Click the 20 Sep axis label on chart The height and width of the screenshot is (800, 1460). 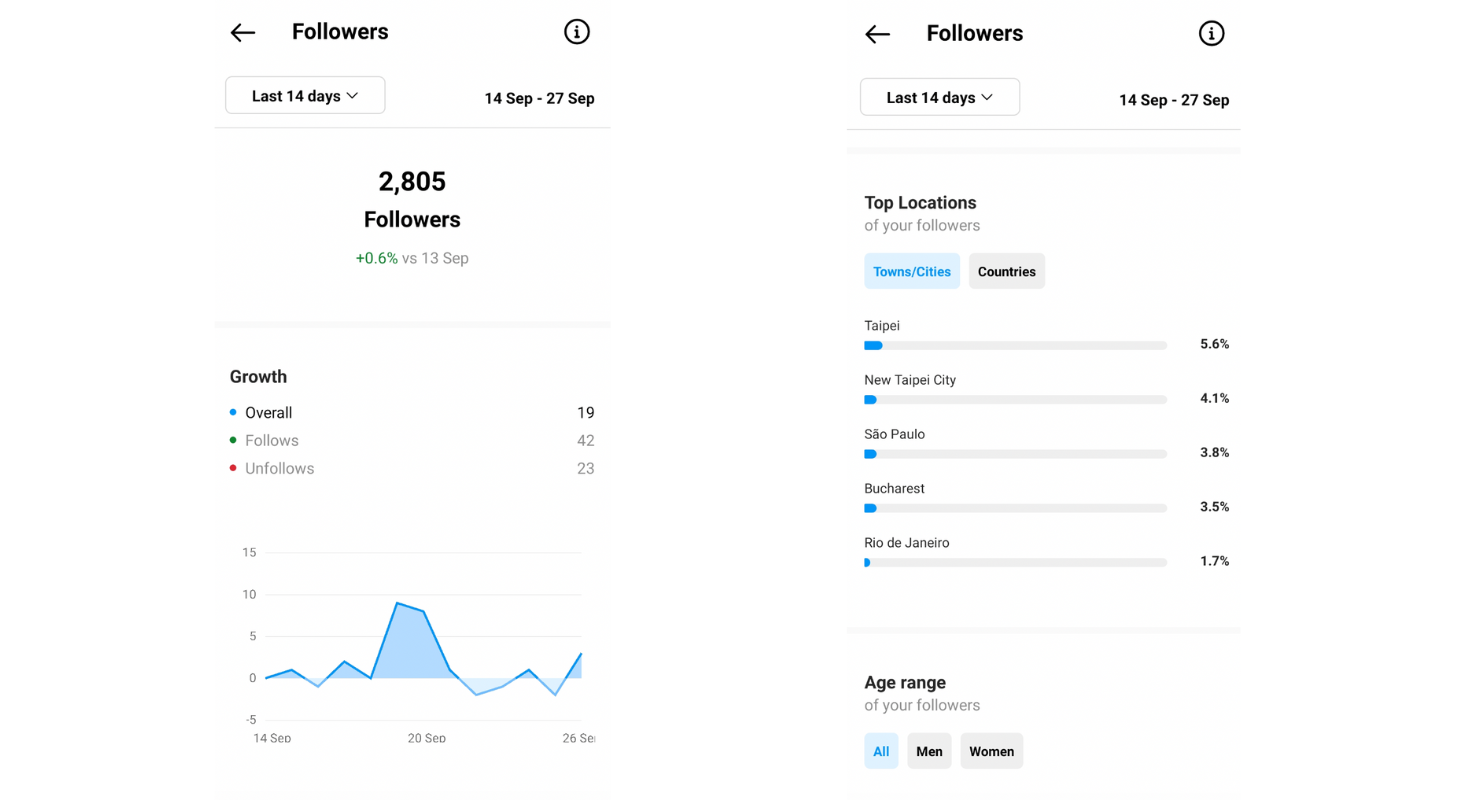coord(427,738)
